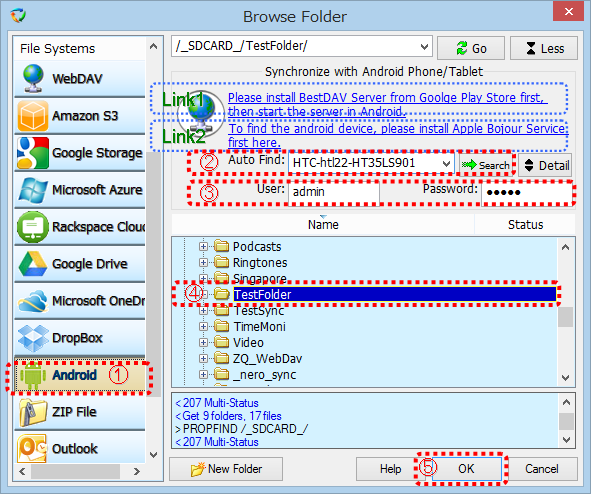Click the log pane scroll-down arrow
Screen dimensions: 591x494
566,439
